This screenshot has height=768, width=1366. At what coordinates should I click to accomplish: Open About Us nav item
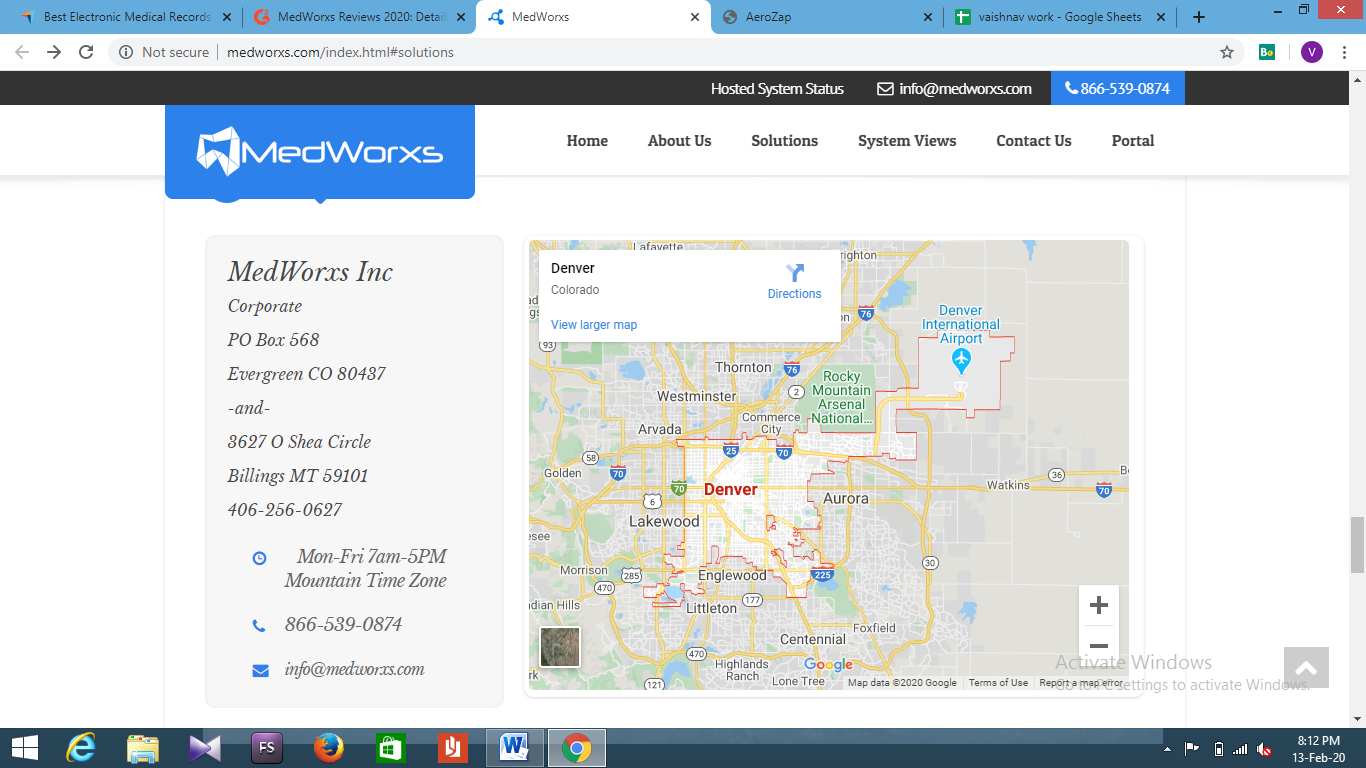(x=679, y=141)
